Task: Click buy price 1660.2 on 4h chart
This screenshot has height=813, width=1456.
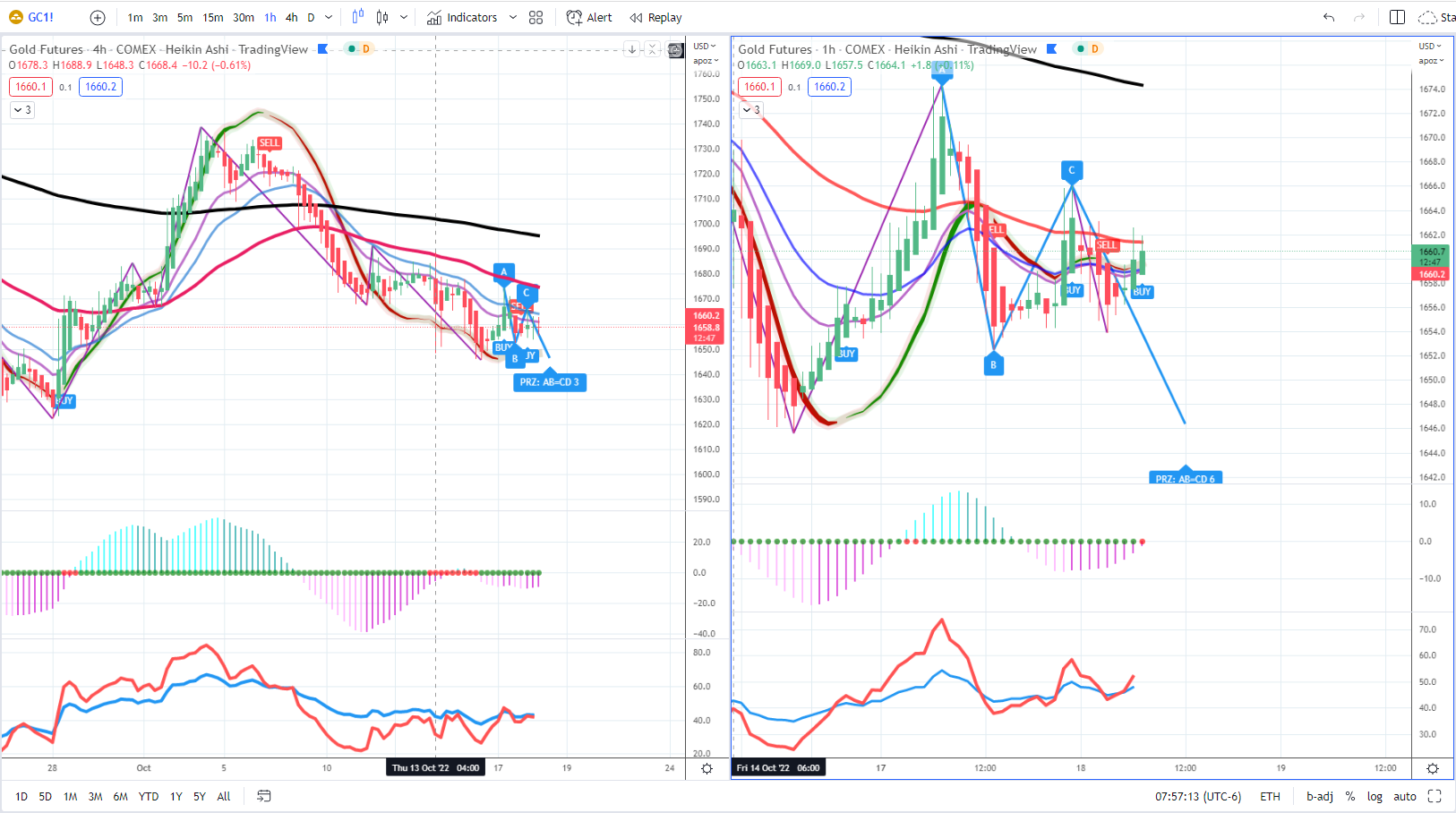Action: [100, 87]
